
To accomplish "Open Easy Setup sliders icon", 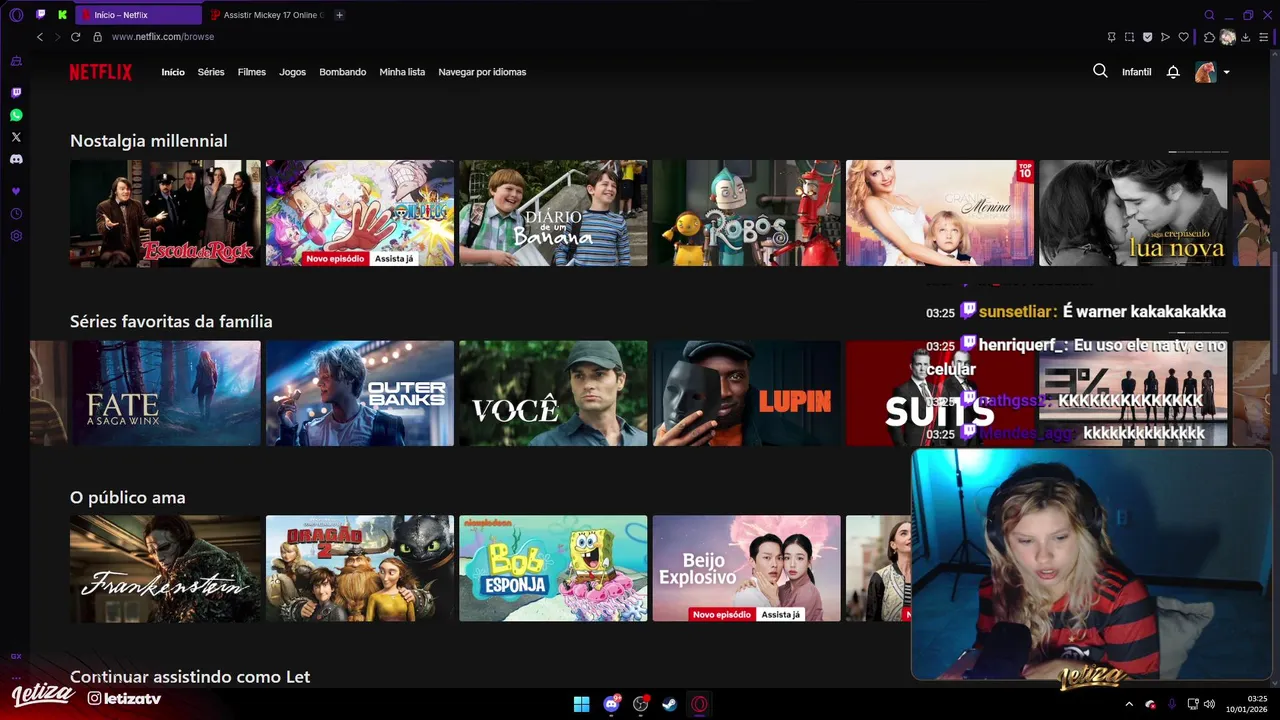I will [1263, 37].
